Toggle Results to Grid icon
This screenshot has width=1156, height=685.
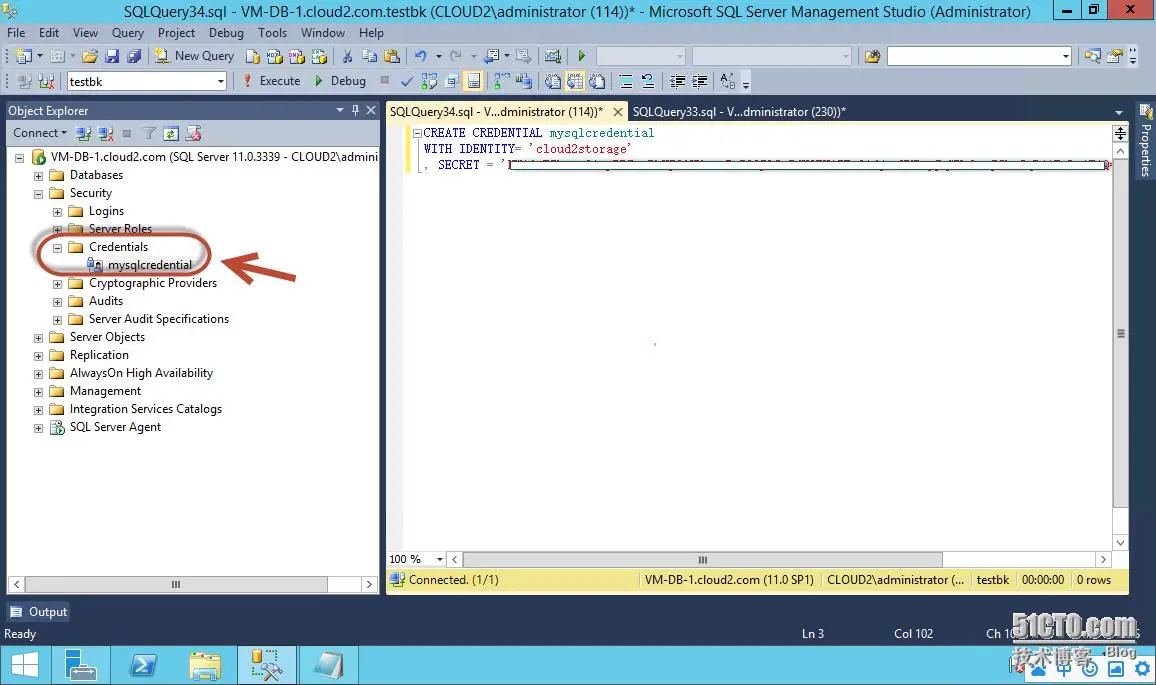574,81
